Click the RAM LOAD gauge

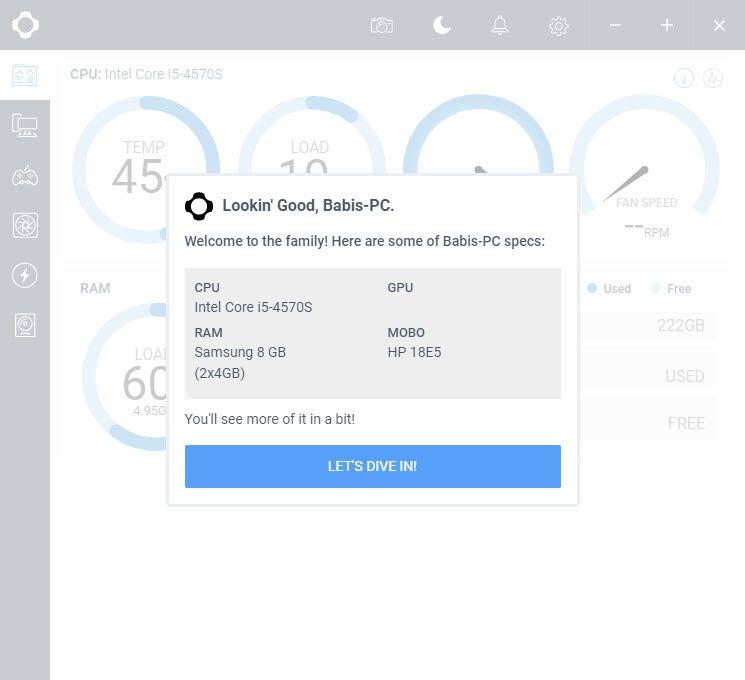click(124, 375)
